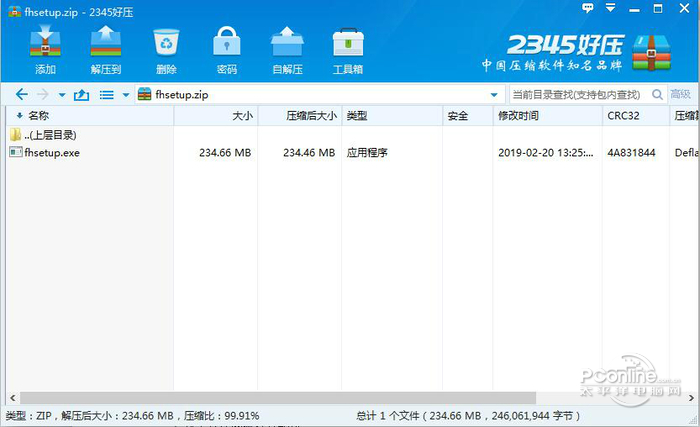Expand the fhsetup.zip address bar dropdown
The width and height of the screenshot is (700, 427).
point(494,95)
